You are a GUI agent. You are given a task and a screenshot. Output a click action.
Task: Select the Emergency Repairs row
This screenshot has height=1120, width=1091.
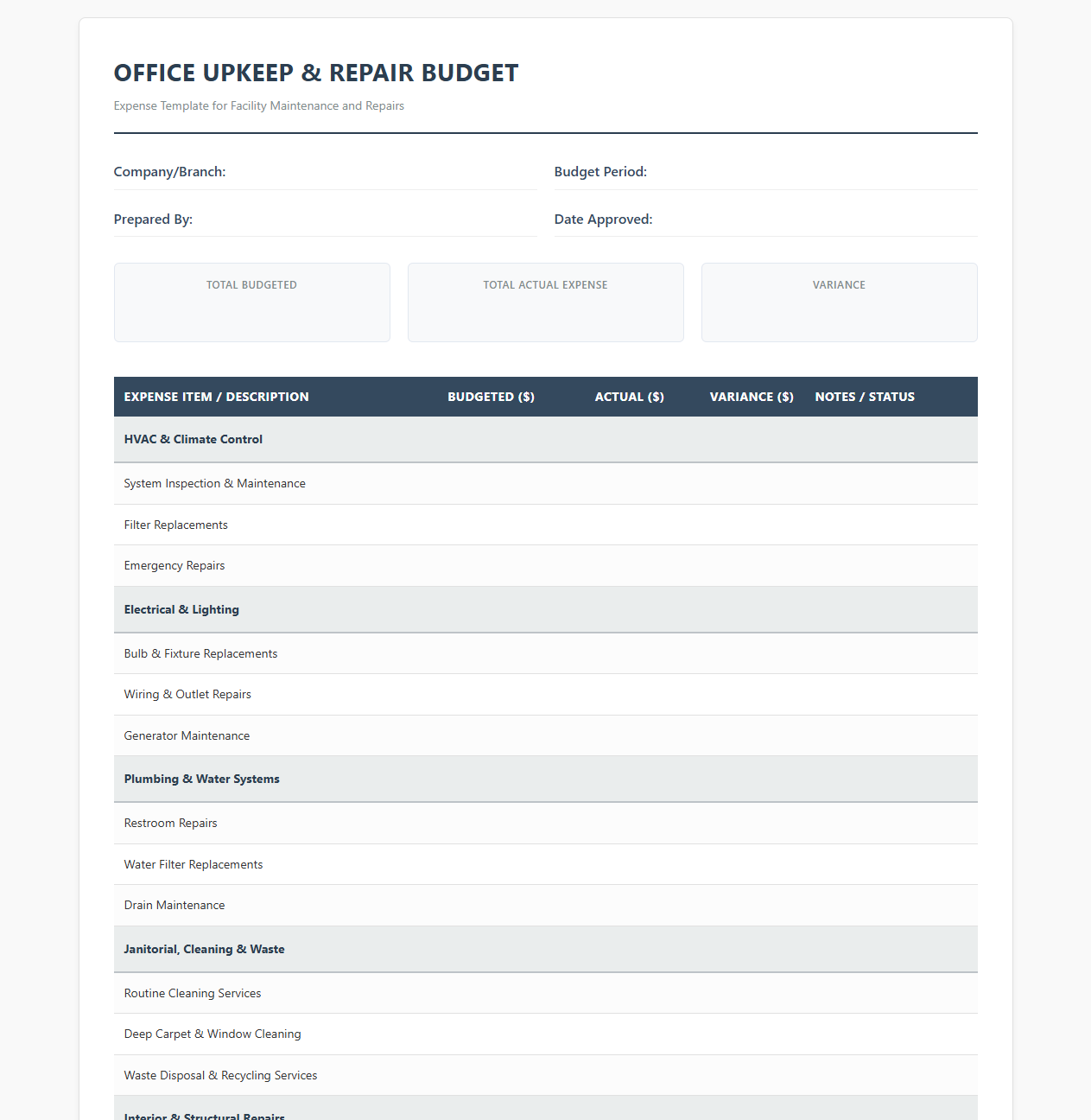pyautogui.click(x=546, y=566)
